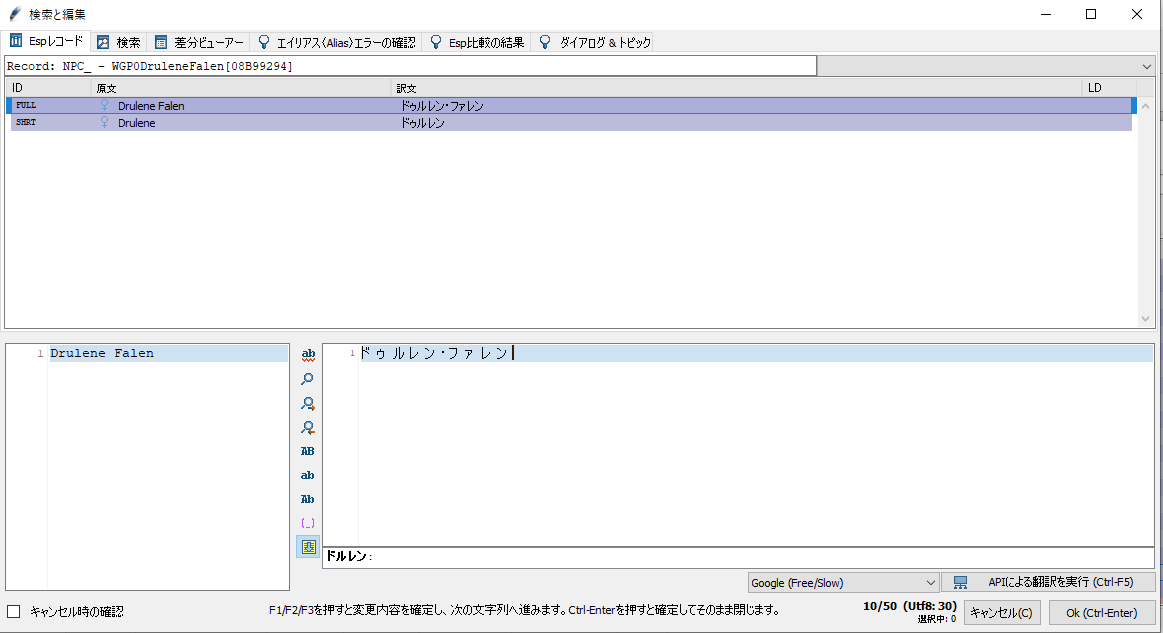Toggle the yellow down-arrow panel icon
This screenshot has width=1163, height=633.
(x=308, y=547)
